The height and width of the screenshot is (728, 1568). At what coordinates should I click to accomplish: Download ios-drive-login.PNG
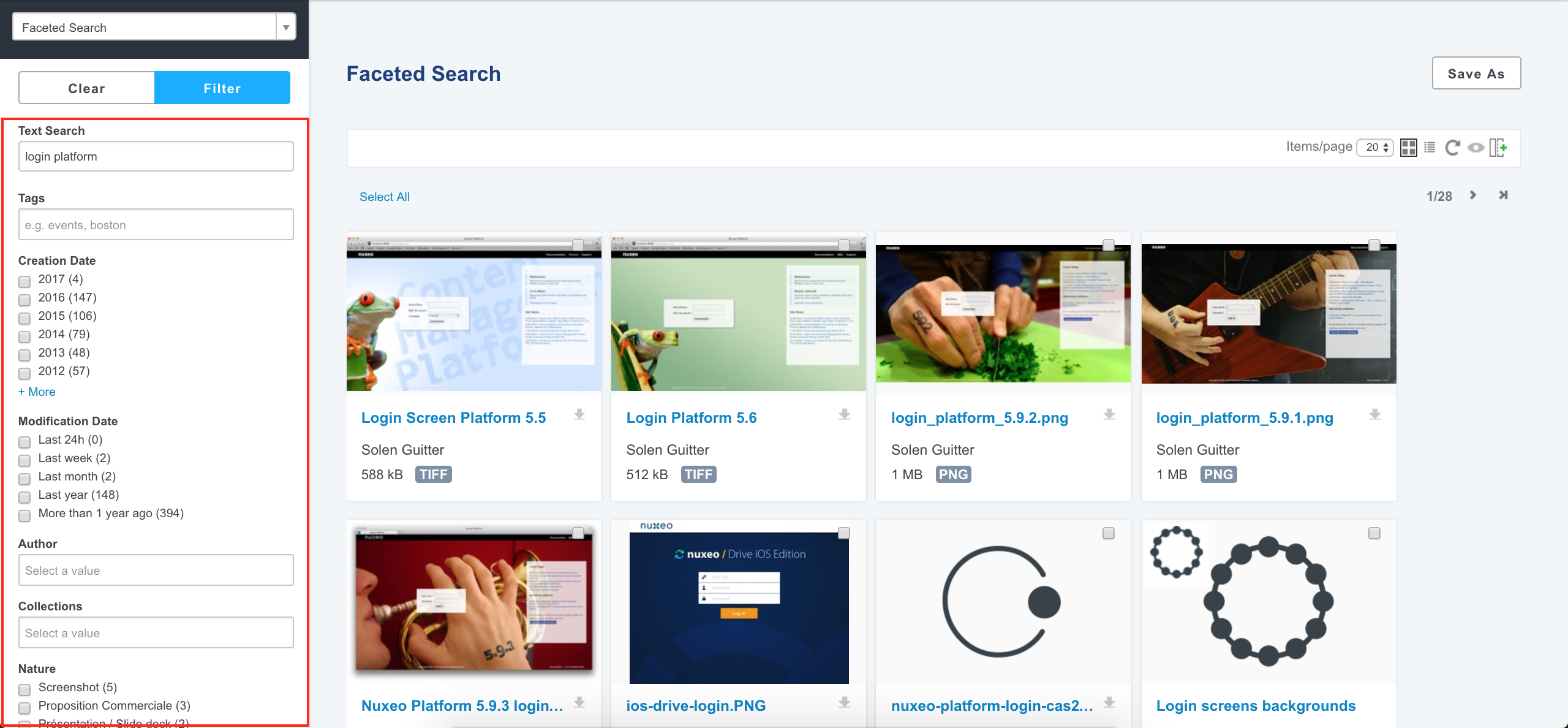tap(845, 703)
